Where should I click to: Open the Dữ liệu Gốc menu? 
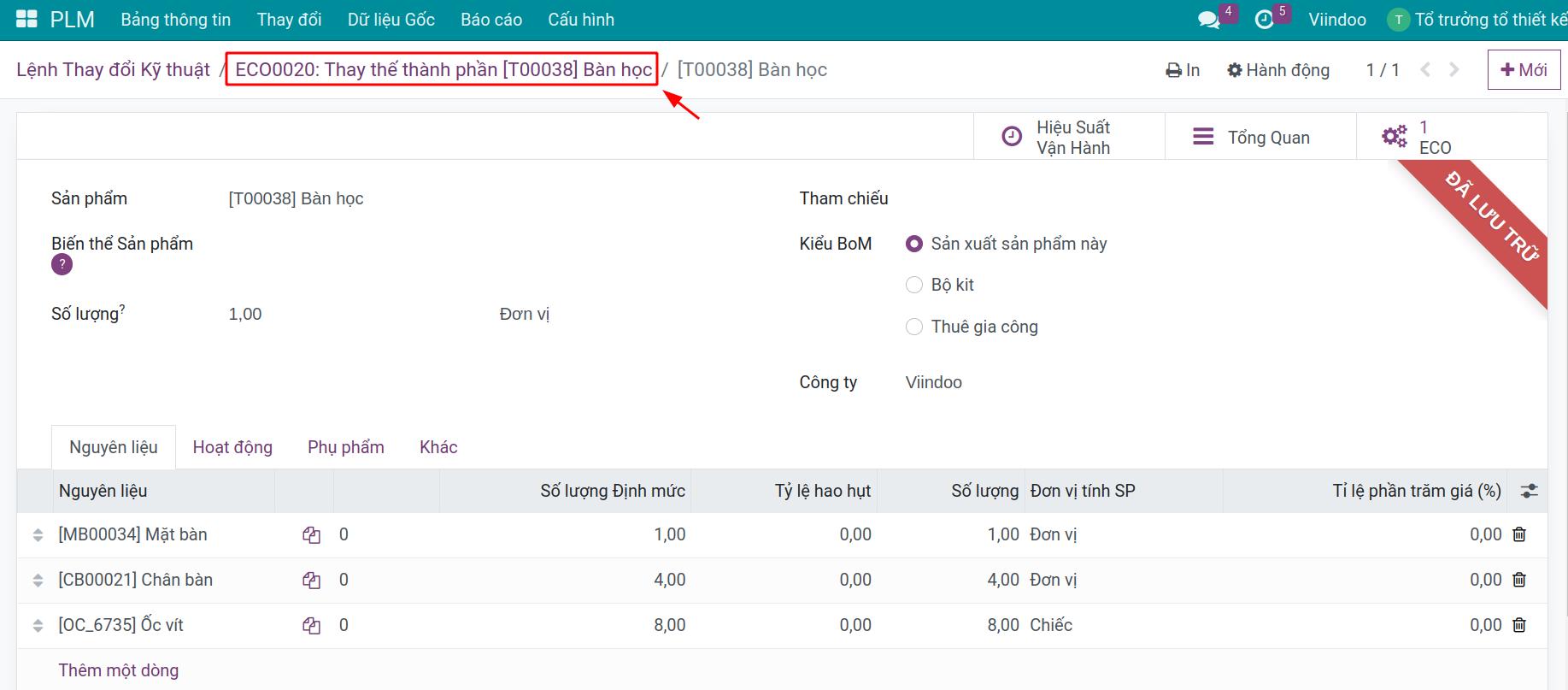click(391, 20)
